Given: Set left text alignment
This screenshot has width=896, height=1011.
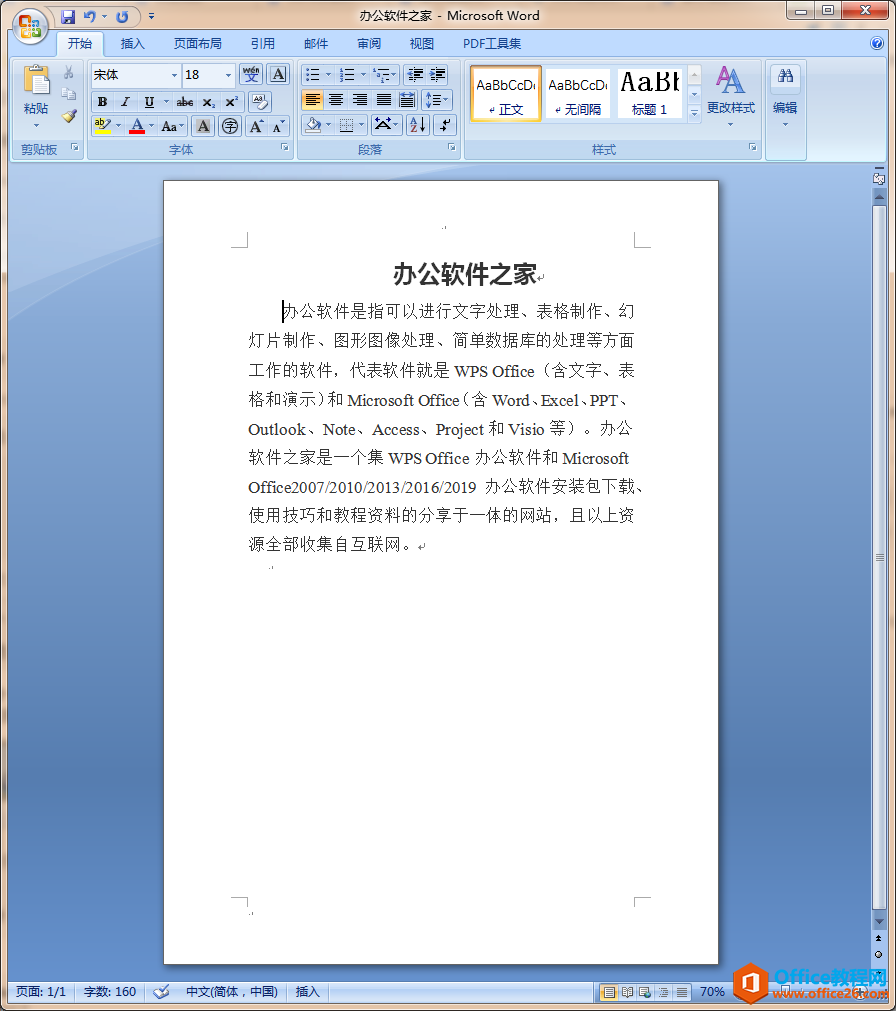Looking at the screenshot, I should (x=313, y=100).
